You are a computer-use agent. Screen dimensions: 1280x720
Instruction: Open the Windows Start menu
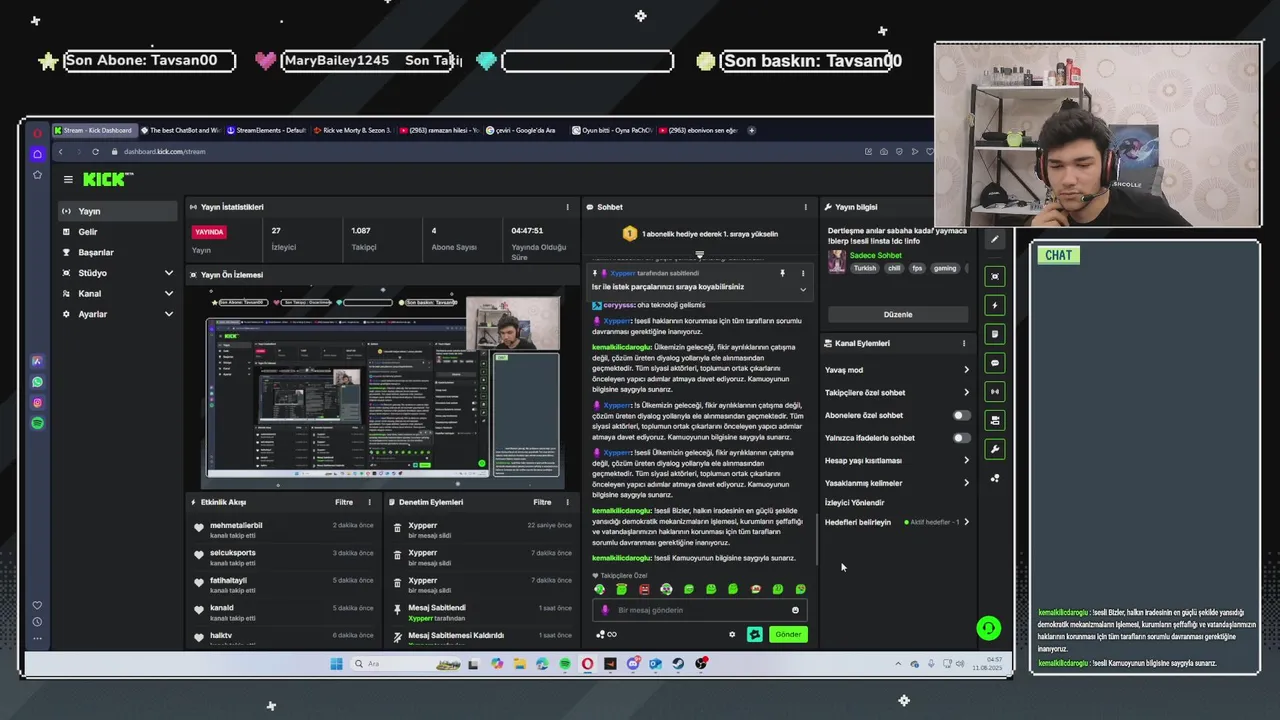pyautogui.click(x=336, y=663)
